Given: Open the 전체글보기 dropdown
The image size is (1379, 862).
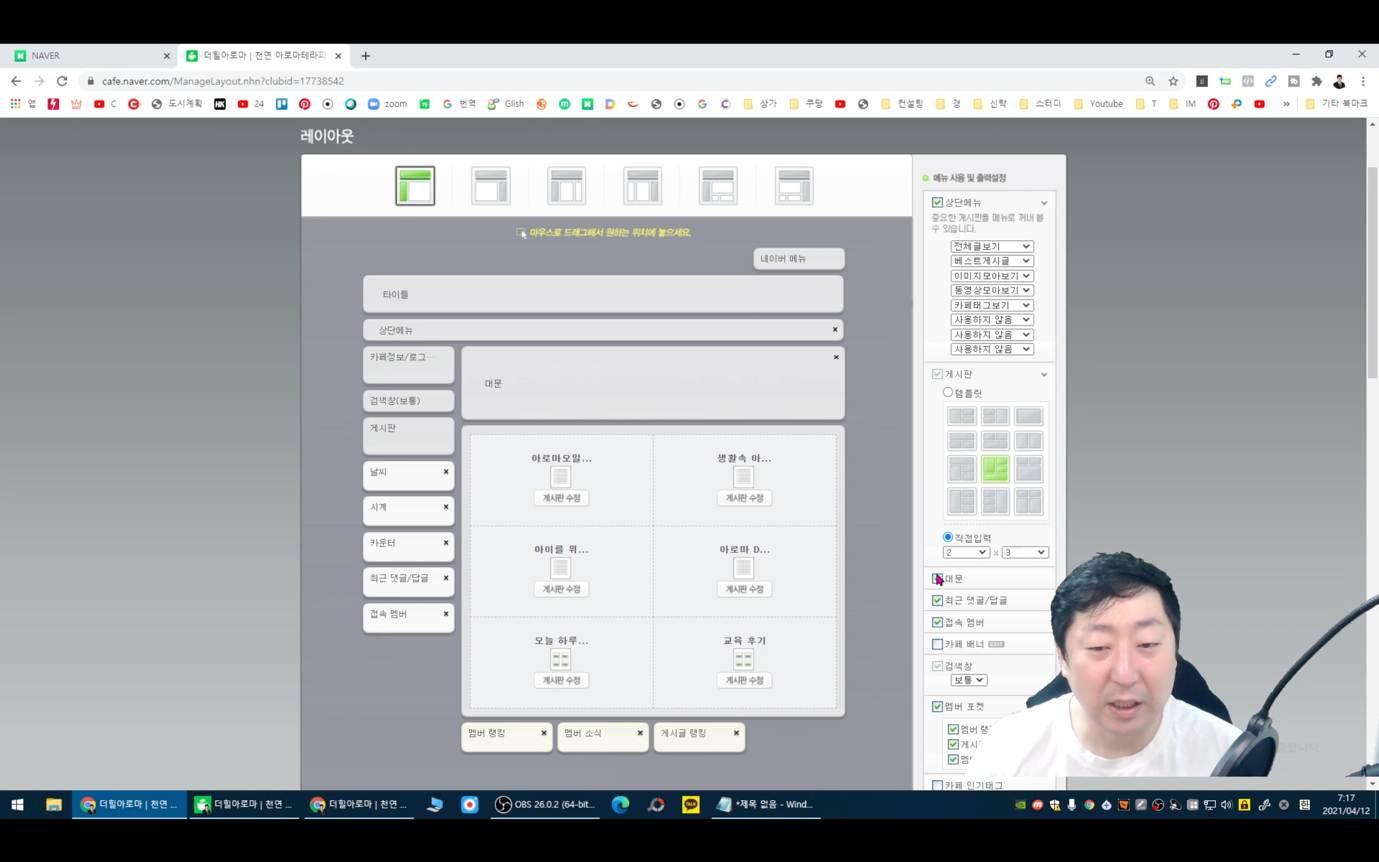Looking at the screenshot, I should (991, 246).
